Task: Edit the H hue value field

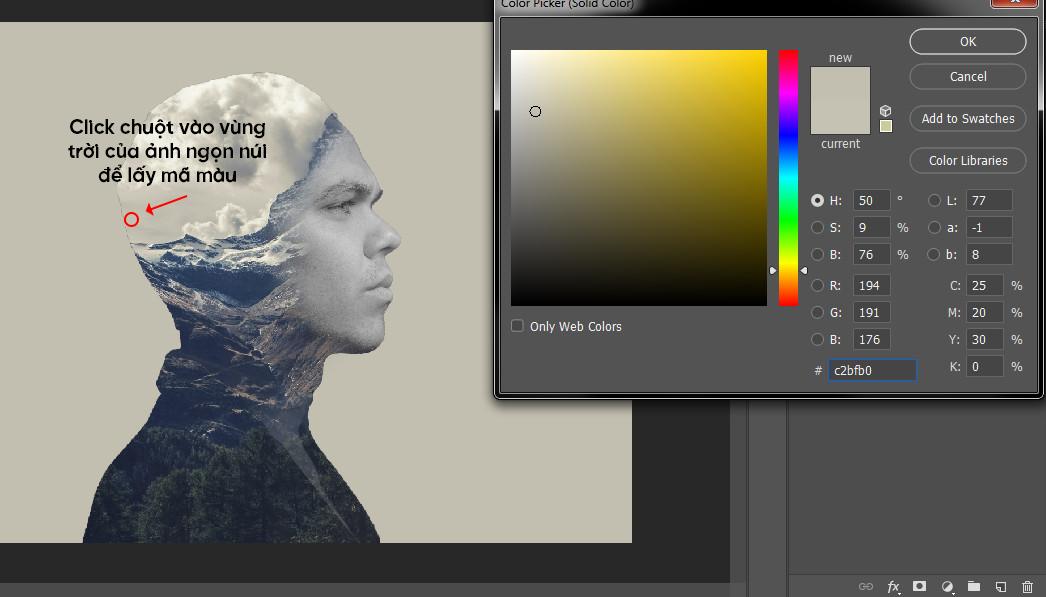Action: 872,200
